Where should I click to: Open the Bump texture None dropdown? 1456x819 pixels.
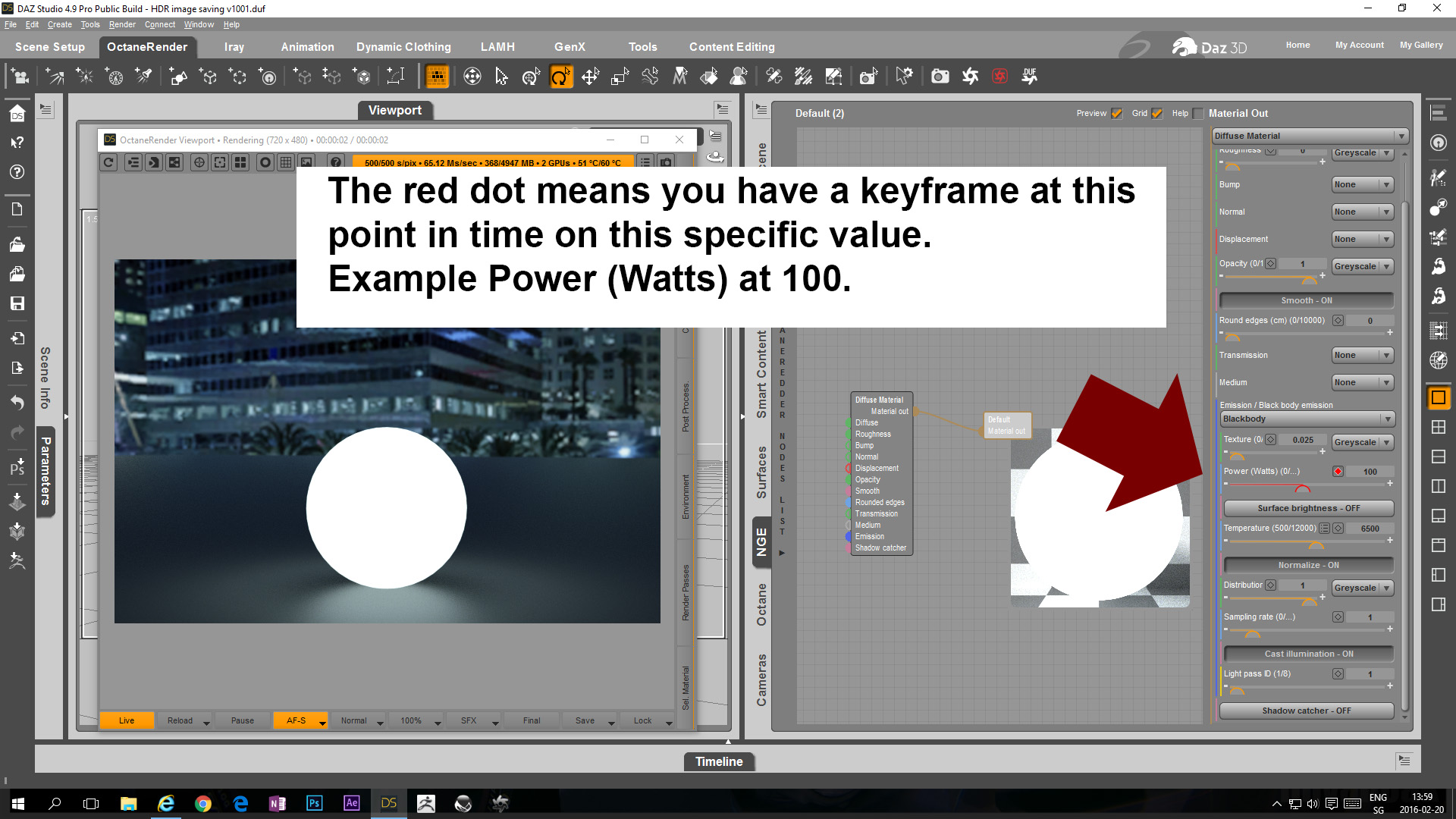tap(1362, 184)
